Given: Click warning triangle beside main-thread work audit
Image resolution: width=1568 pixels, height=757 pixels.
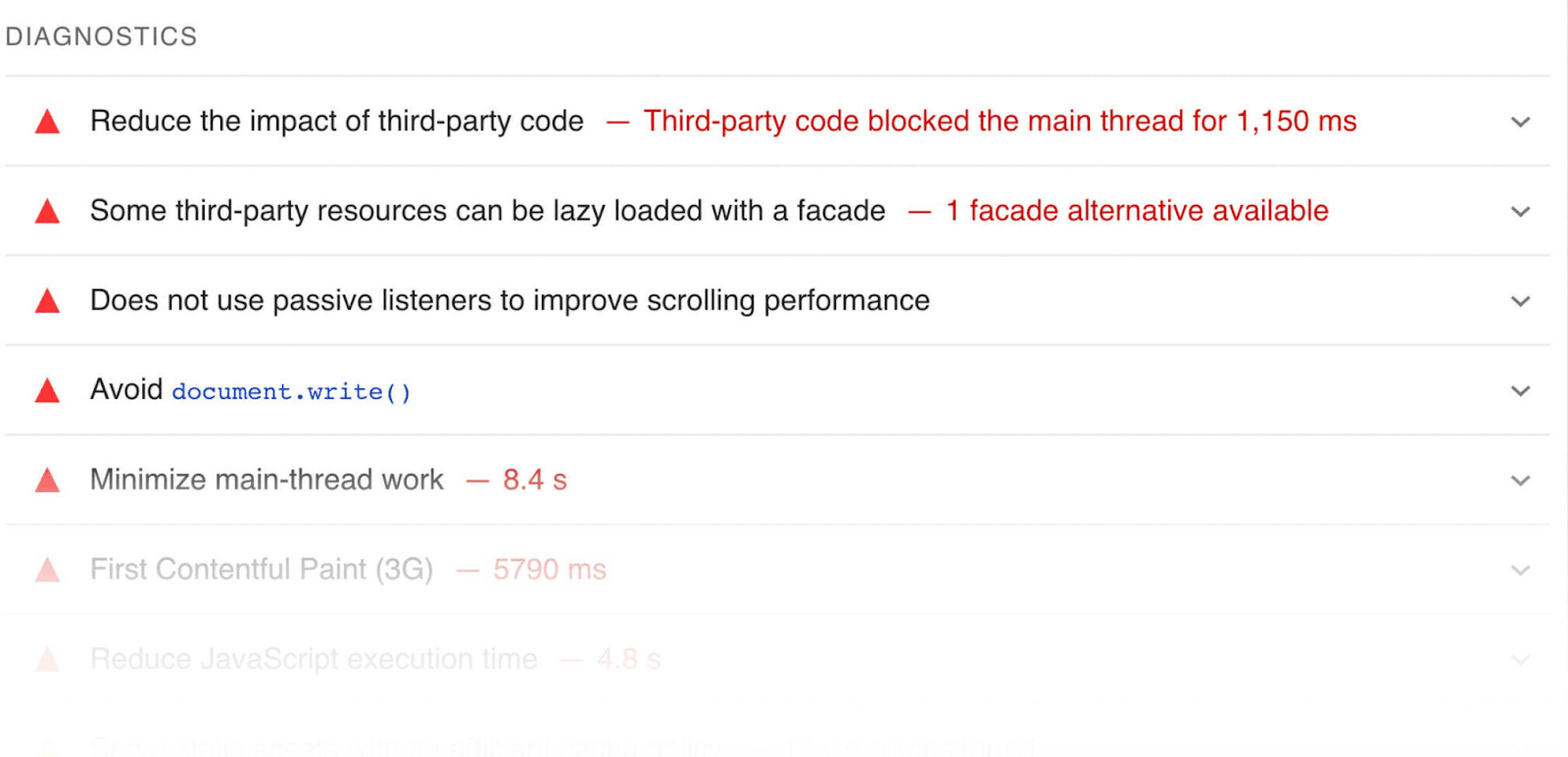Looking at the screenshot, I should coord(47,480).
